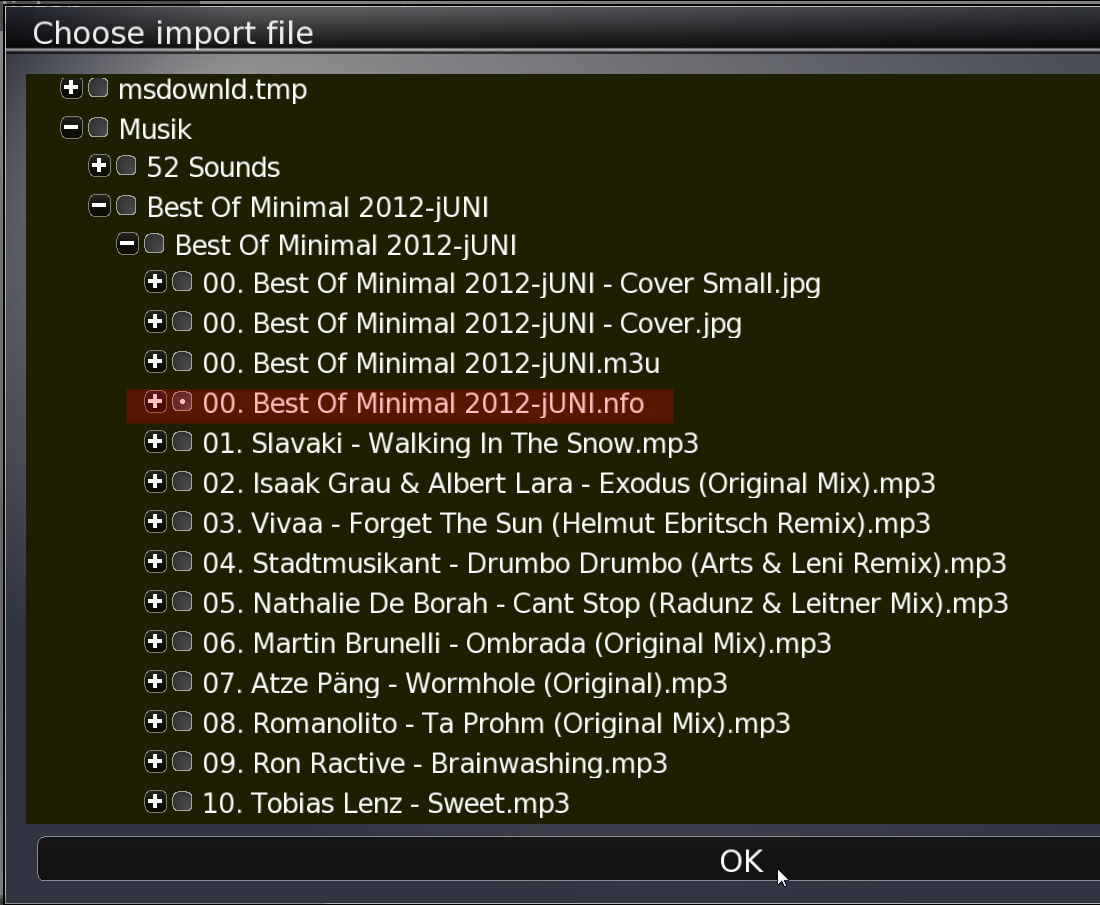The width and height of the screenshot is (1100, 905).
Task: Select '00. Best Of Minimal 2012-jUNI.m3u'
Action: click(431, 364)
